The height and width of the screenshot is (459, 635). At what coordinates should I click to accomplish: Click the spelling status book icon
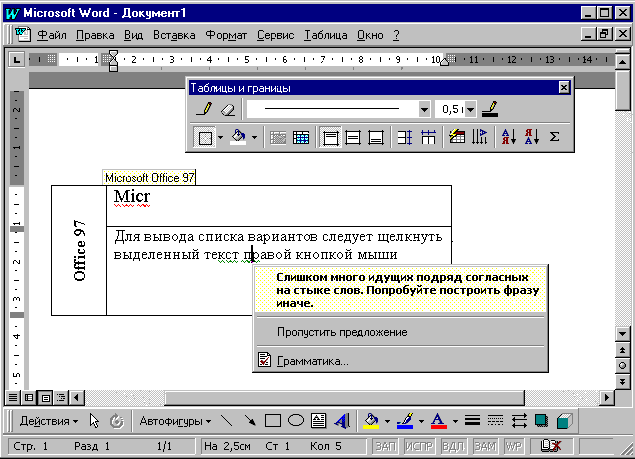click(x=551, y=446)
